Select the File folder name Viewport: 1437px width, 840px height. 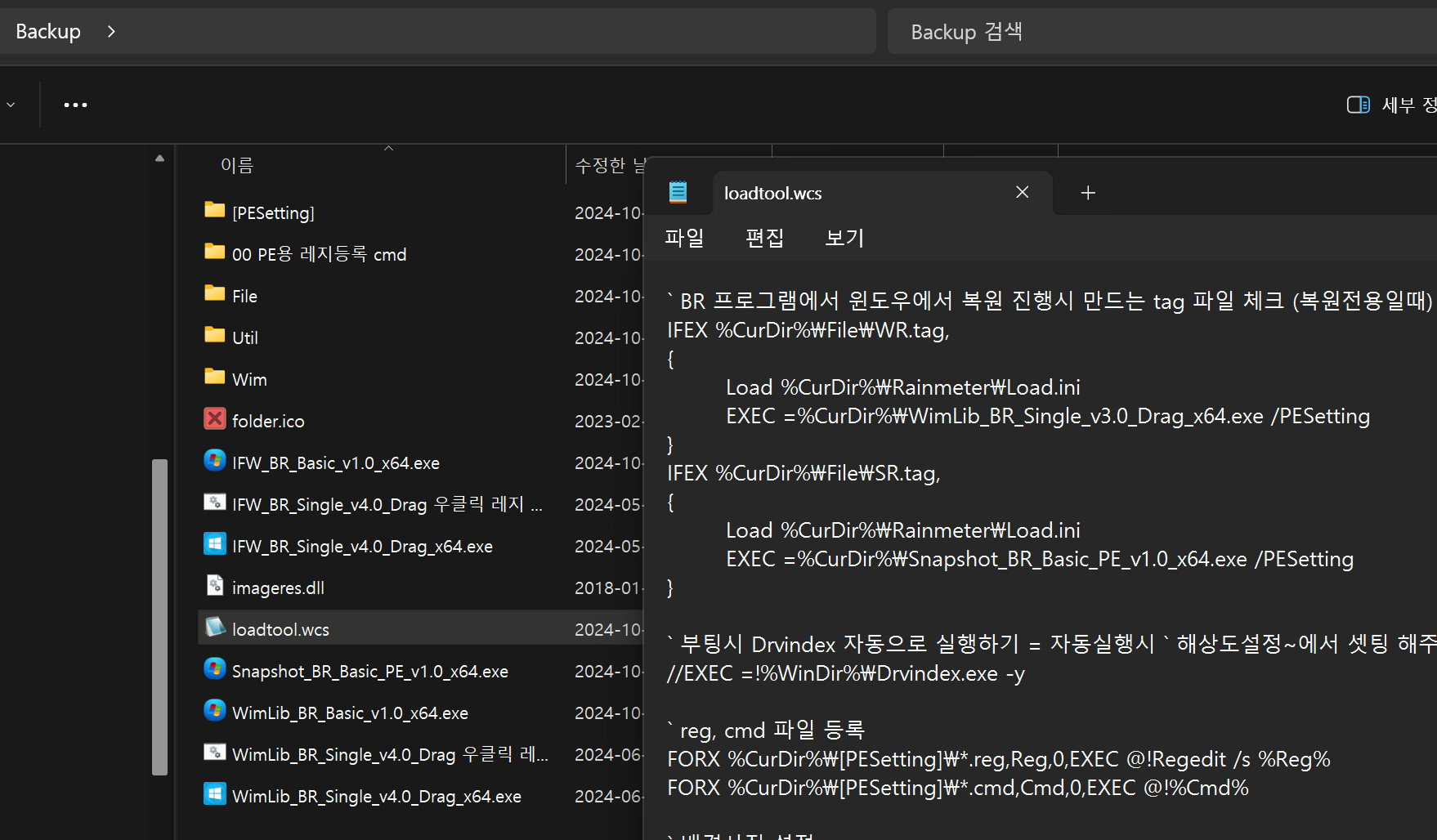[x=244, y=296]
